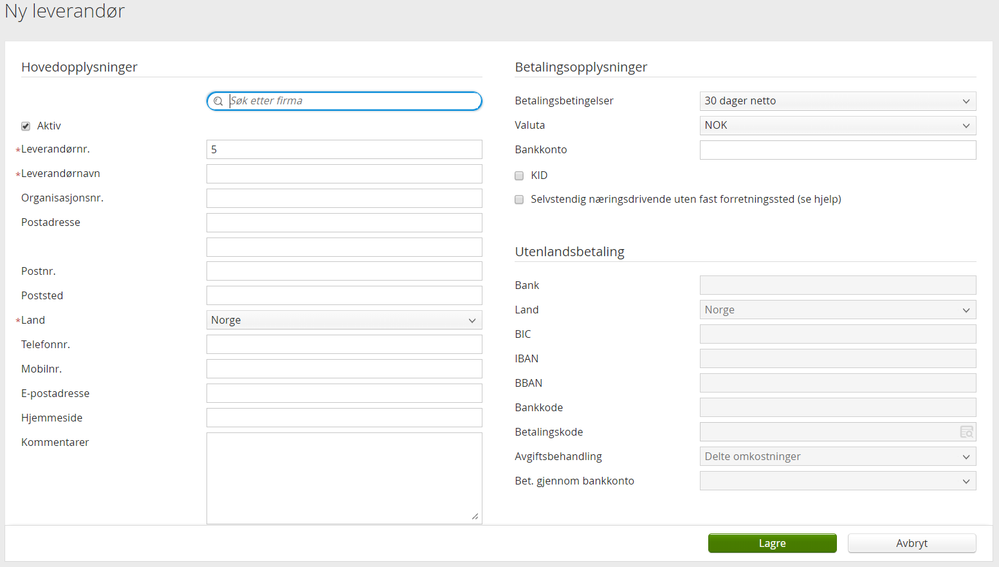
Task: Select the Organisasjonsnr. text field
Action: [344, 198]
